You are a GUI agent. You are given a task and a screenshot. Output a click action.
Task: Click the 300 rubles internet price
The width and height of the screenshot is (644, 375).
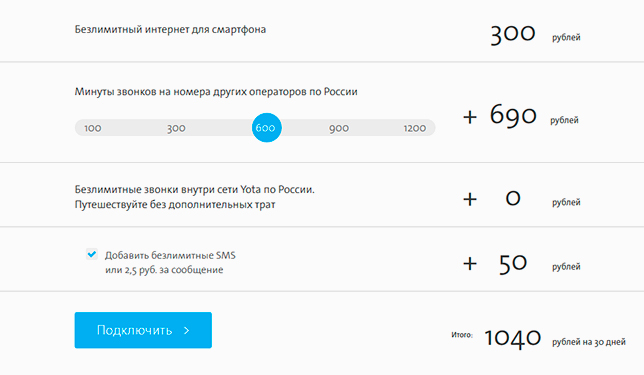(x=513, y=34)
